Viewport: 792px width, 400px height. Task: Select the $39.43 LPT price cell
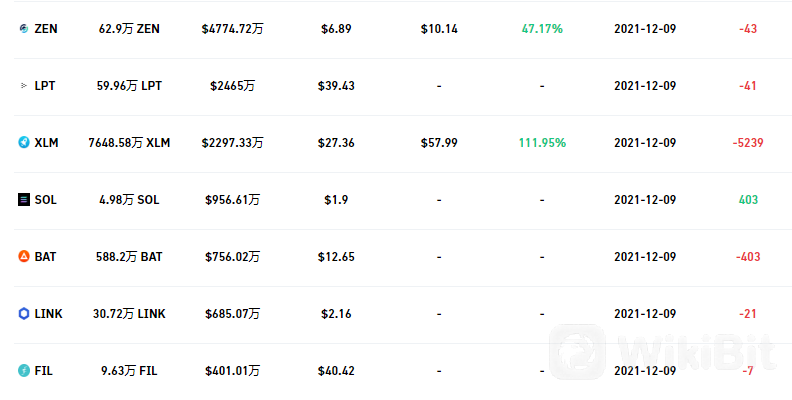(336, 86)
